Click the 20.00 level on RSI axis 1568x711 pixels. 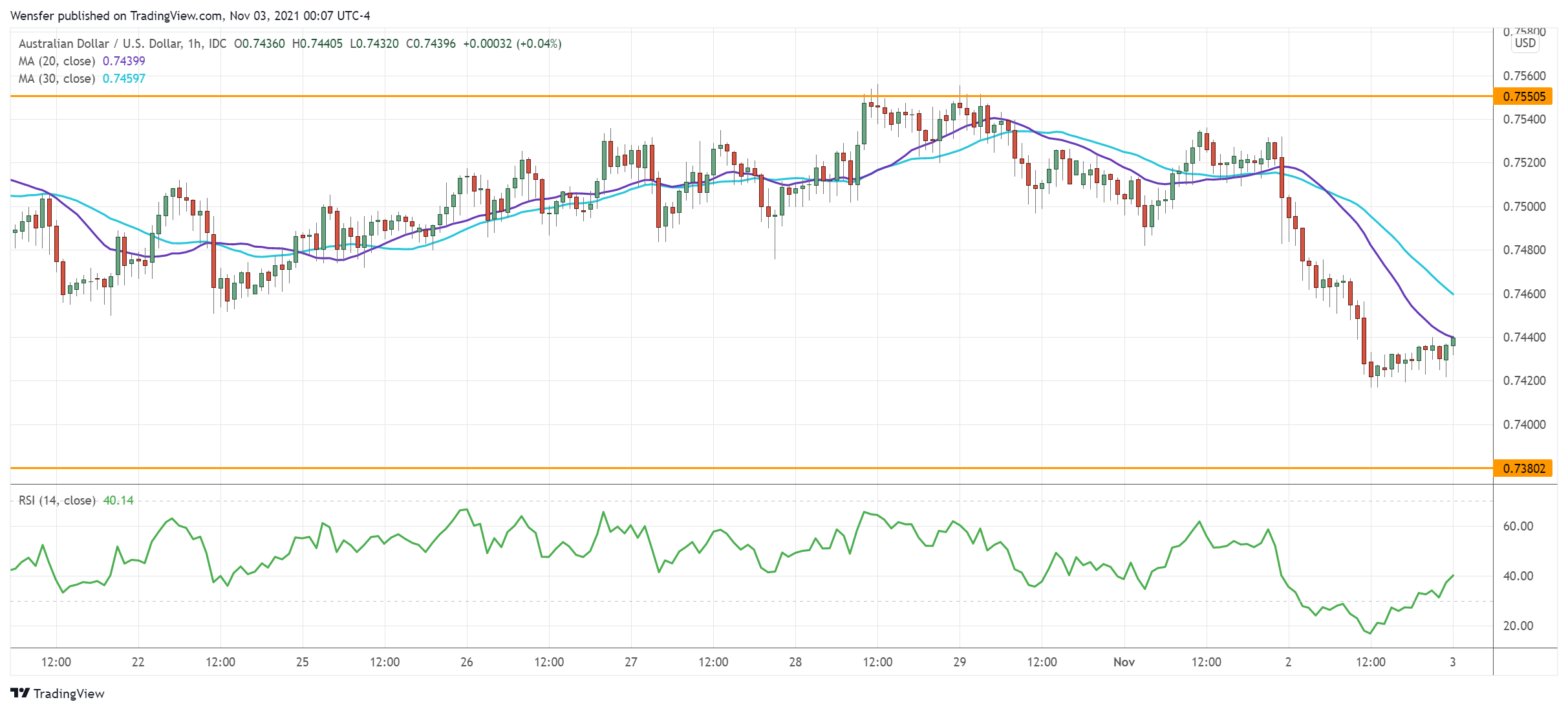pyautogui.click(x=1518, y=626)
